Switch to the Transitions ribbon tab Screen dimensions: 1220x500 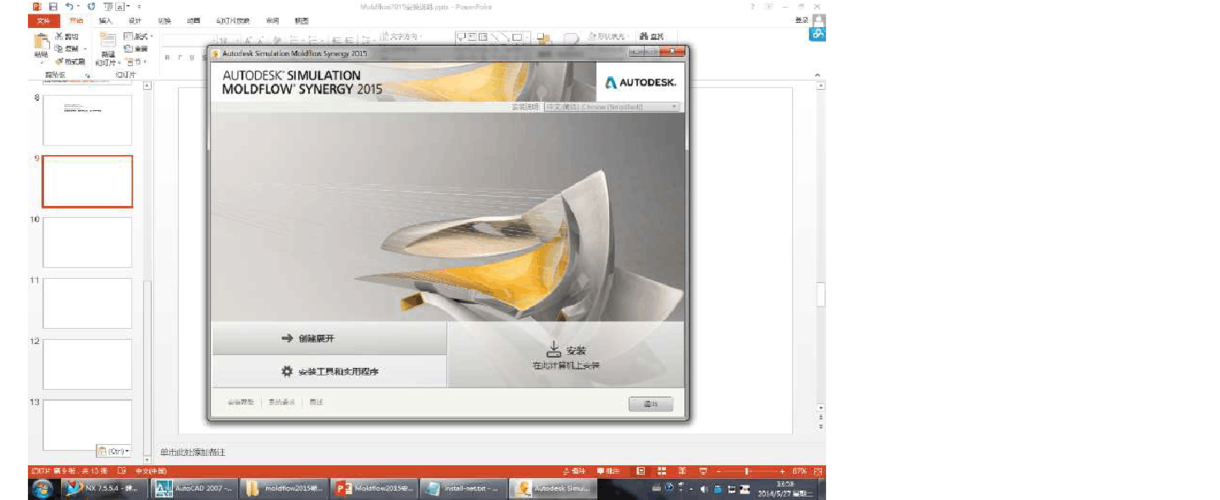(165, 20)
